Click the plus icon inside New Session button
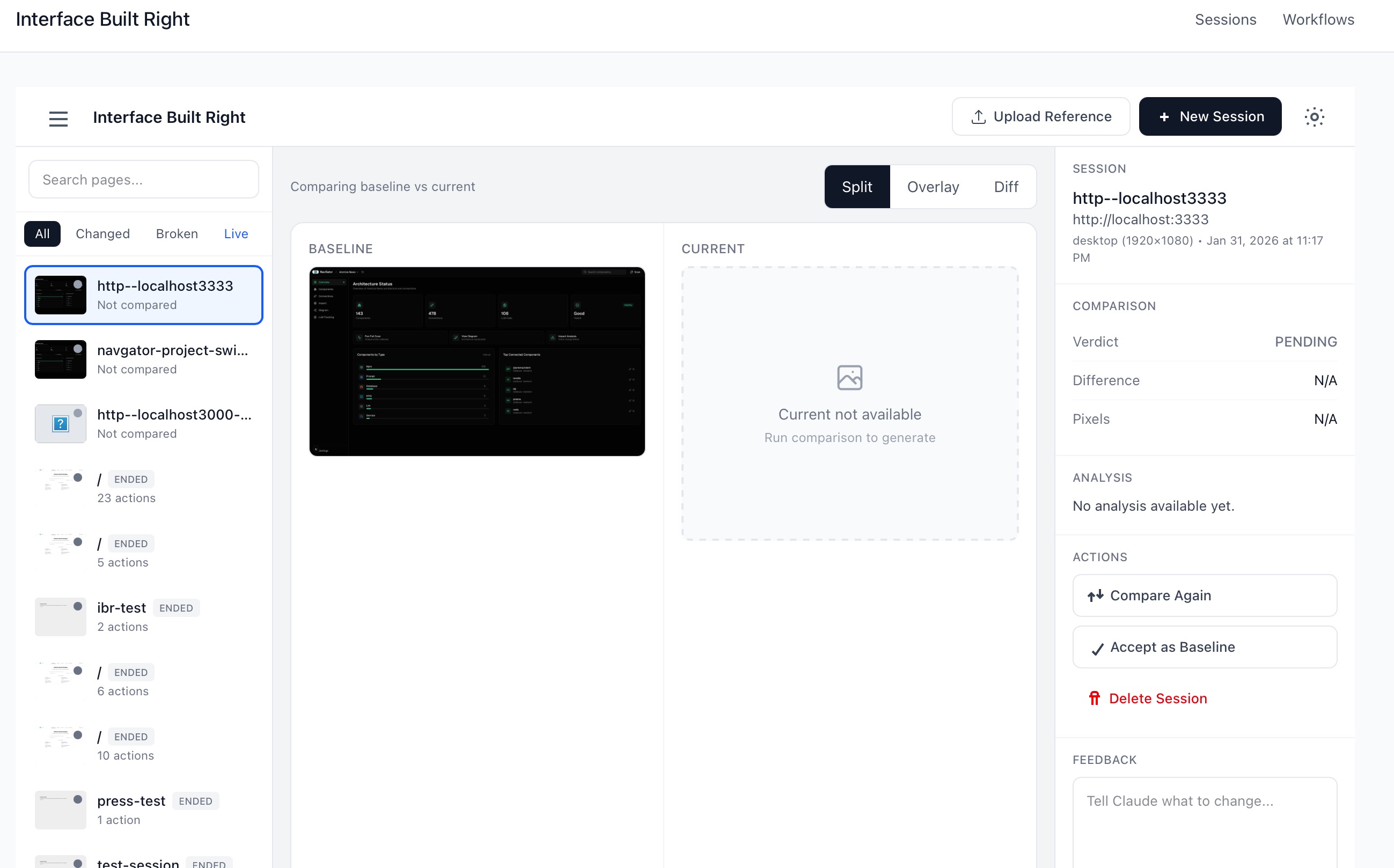This screenshot has width=1394, height=868. pos(1164,116)
